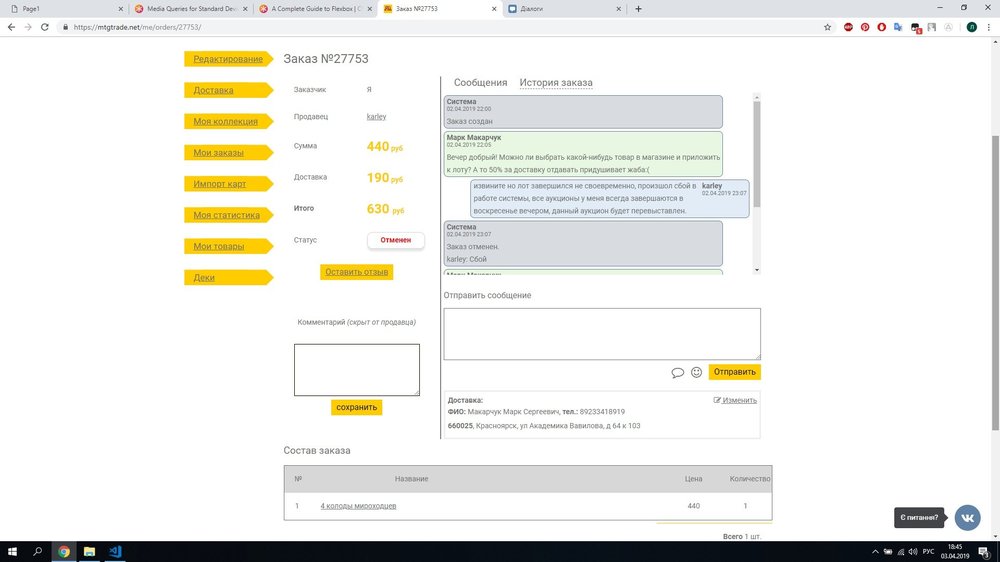
Task: Open the emoji smiley picker
Action: tap(696, 373)
